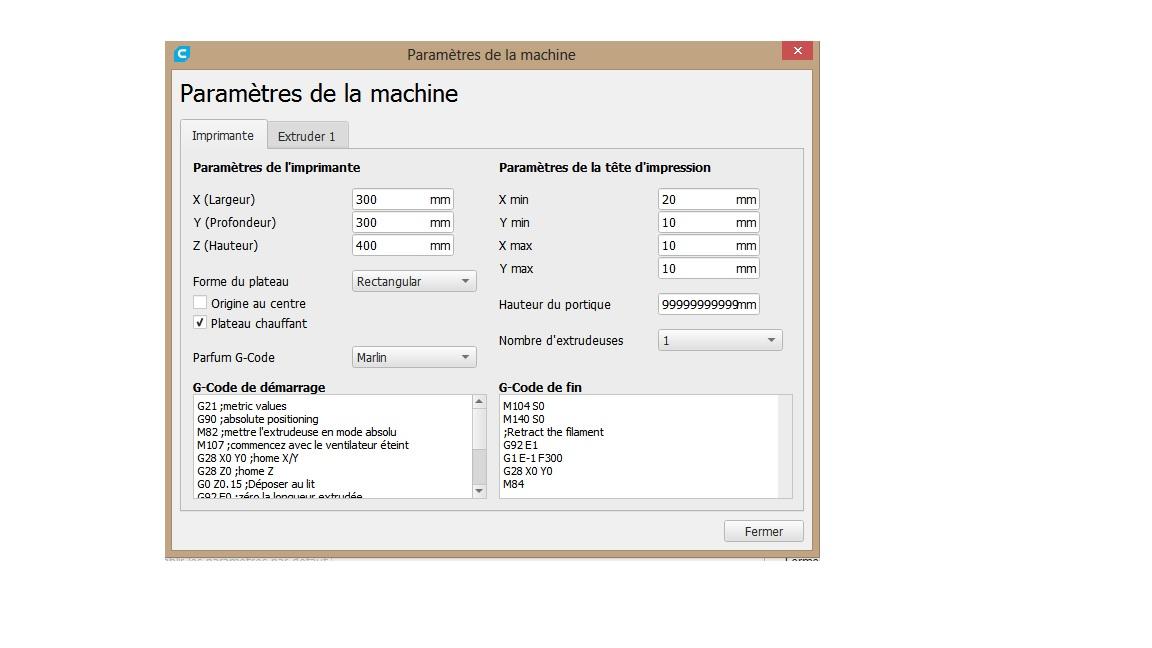Click the 'G1 E-1 F300' line
The width and height of the screenshot is (1152, 648).
[x=533, y=458]
